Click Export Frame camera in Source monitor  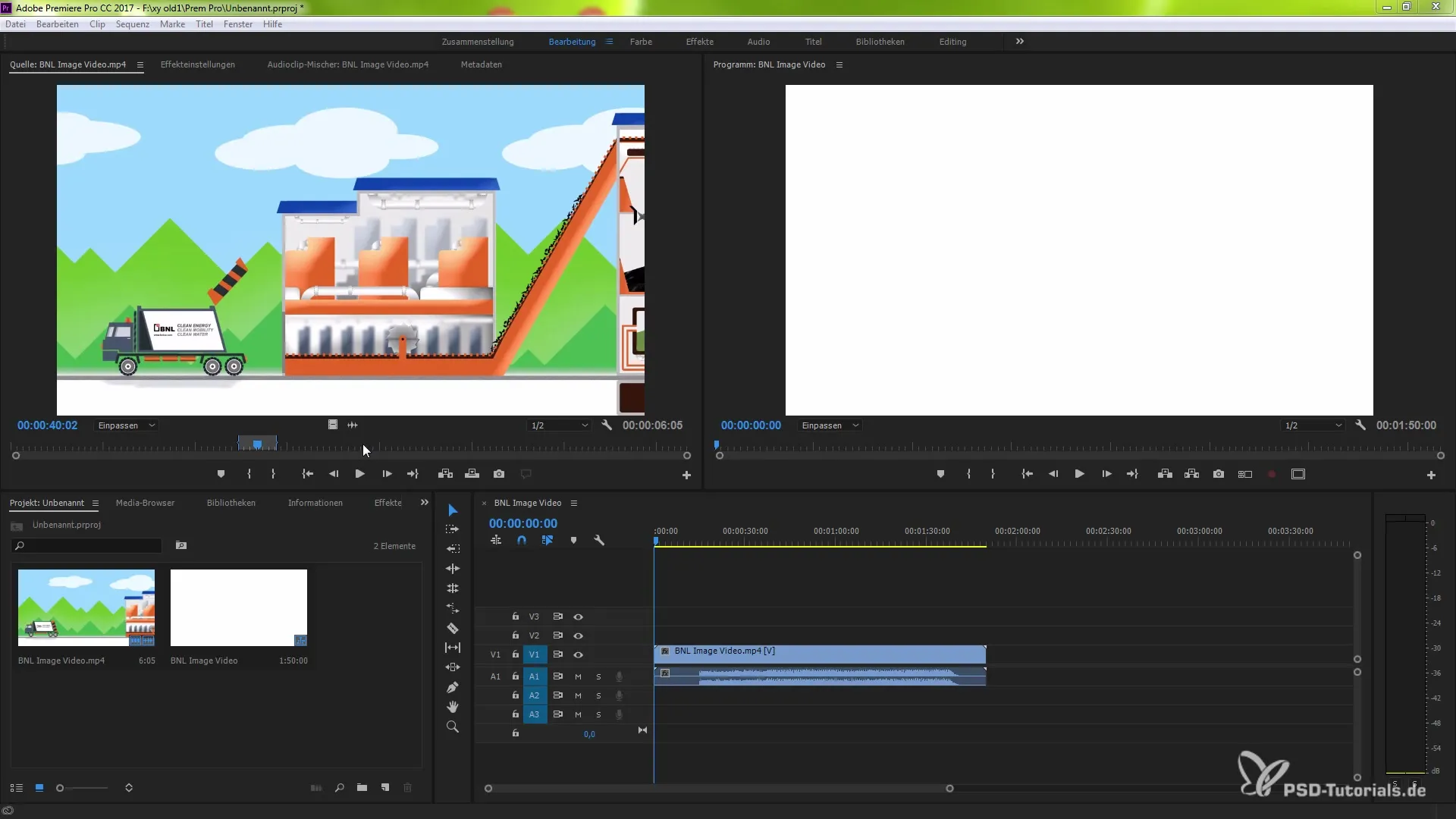point(499,474)
